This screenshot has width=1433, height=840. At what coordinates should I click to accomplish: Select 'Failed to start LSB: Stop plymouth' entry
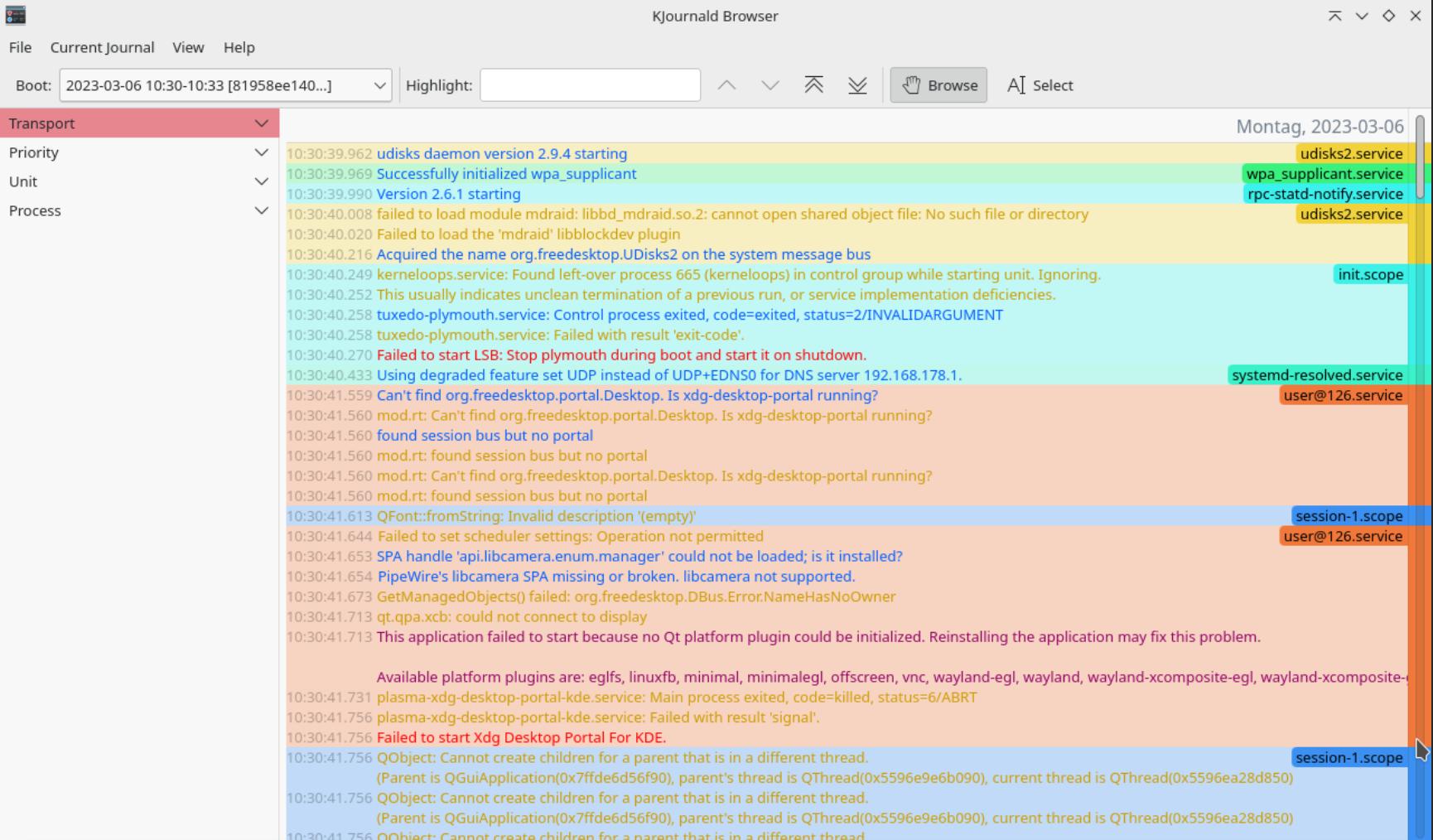coord(621,355)
